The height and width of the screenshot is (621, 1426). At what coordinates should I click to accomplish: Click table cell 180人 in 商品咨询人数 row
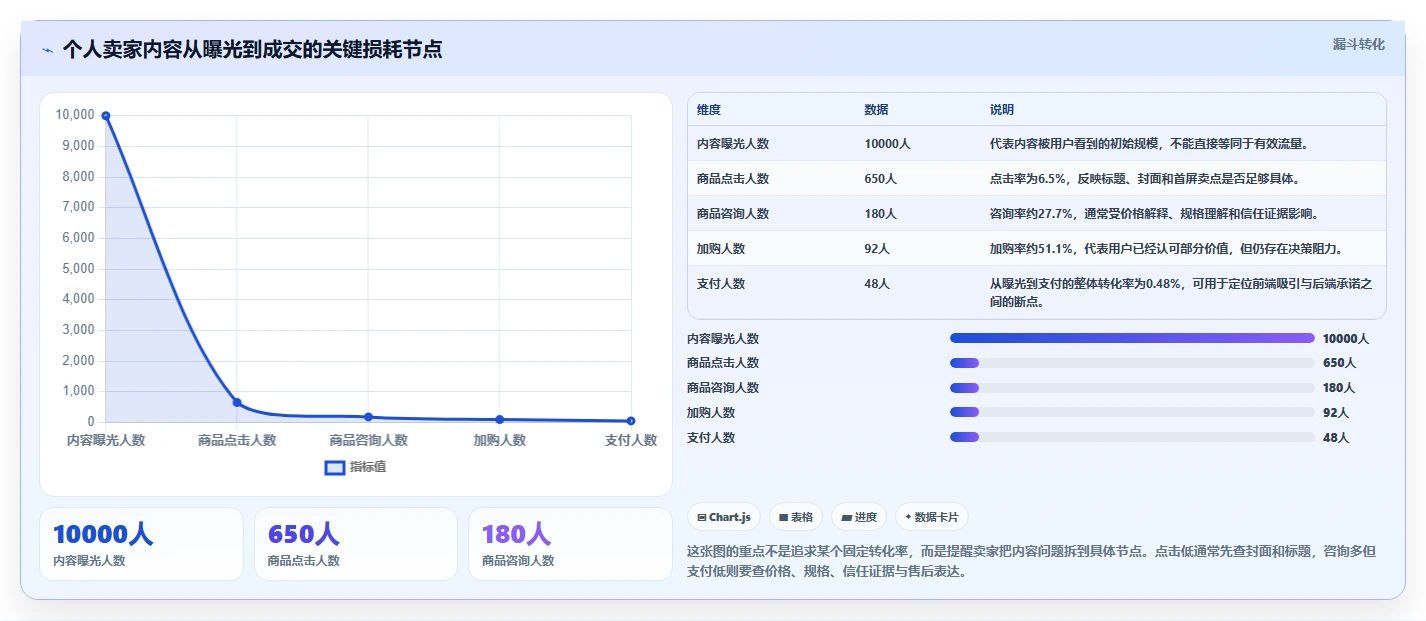click(x=880, y=214)
